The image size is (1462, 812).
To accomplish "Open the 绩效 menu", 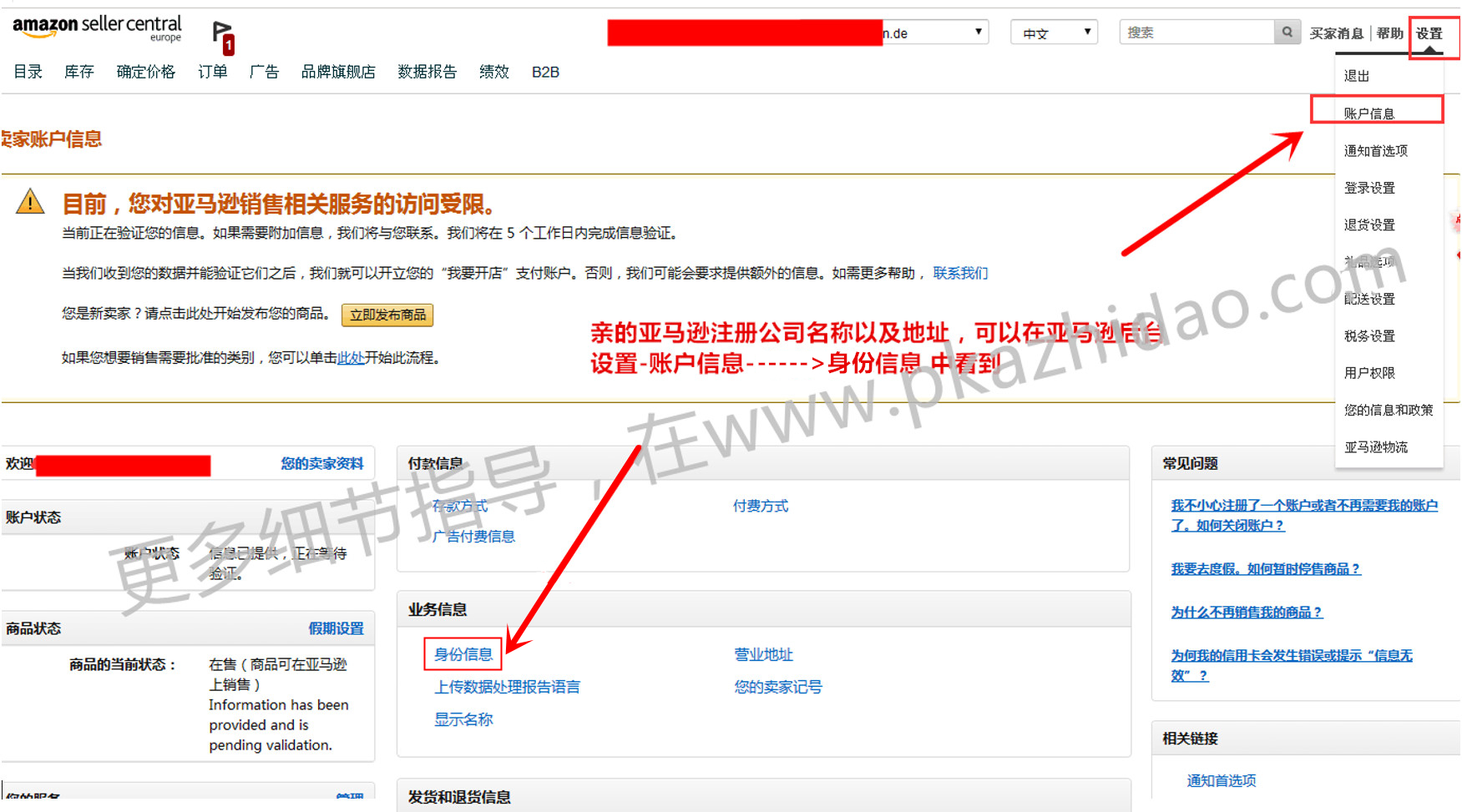I will click(x=494, y=72).
